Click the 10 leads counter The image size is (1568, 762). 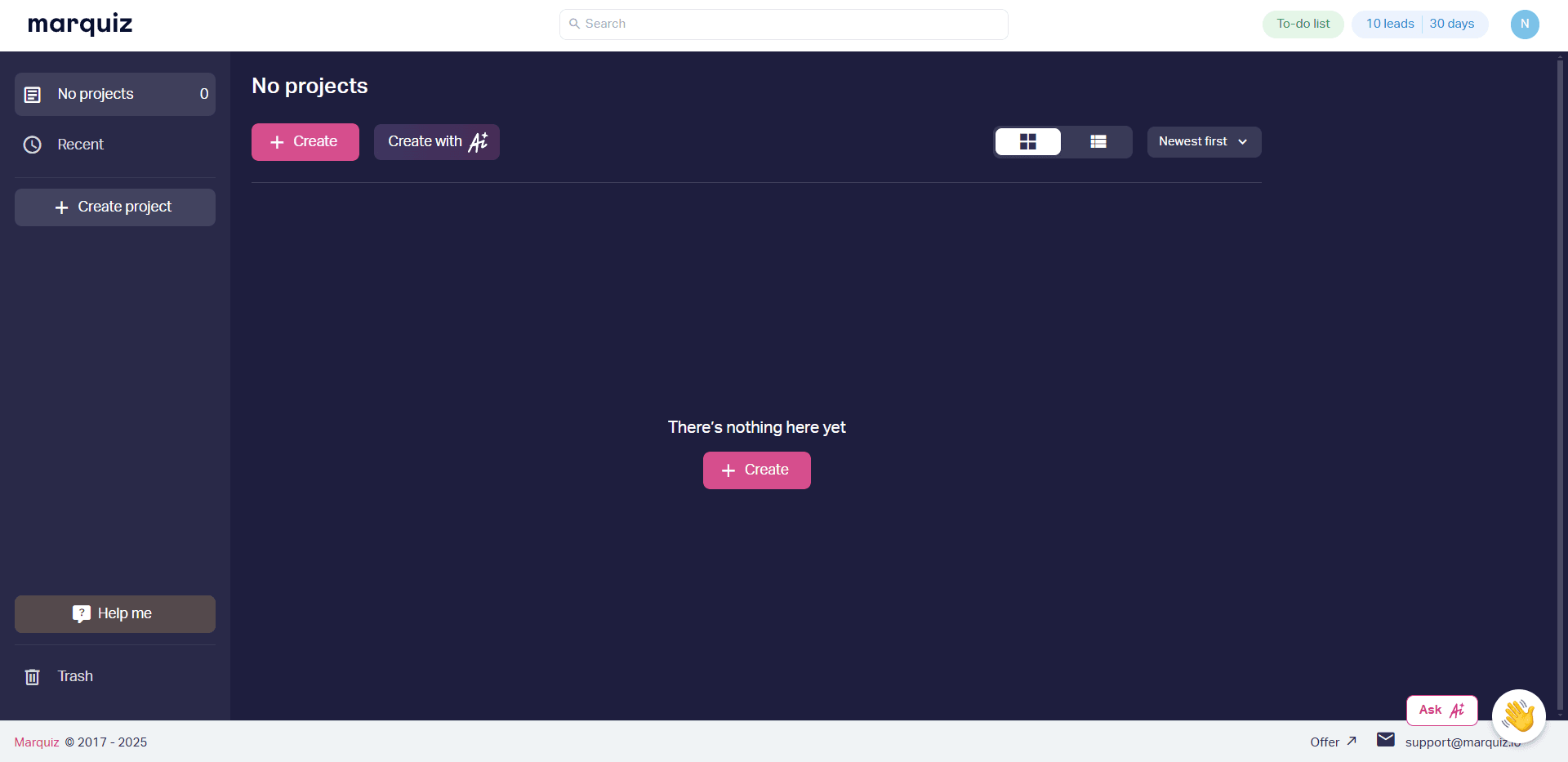[x=1390, y=25]
